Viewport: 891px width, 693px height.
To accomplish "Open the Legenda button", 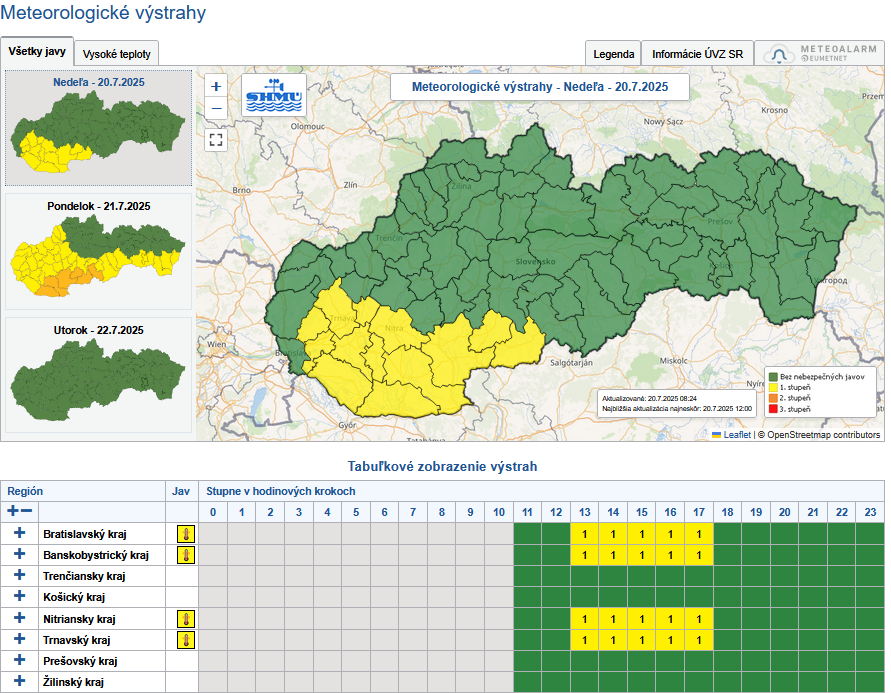I will 613,54.
